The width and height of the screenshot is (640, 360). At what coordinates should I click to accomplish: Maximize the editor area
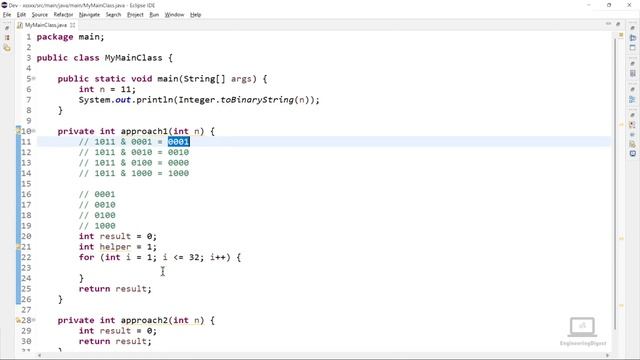point(618,24)
